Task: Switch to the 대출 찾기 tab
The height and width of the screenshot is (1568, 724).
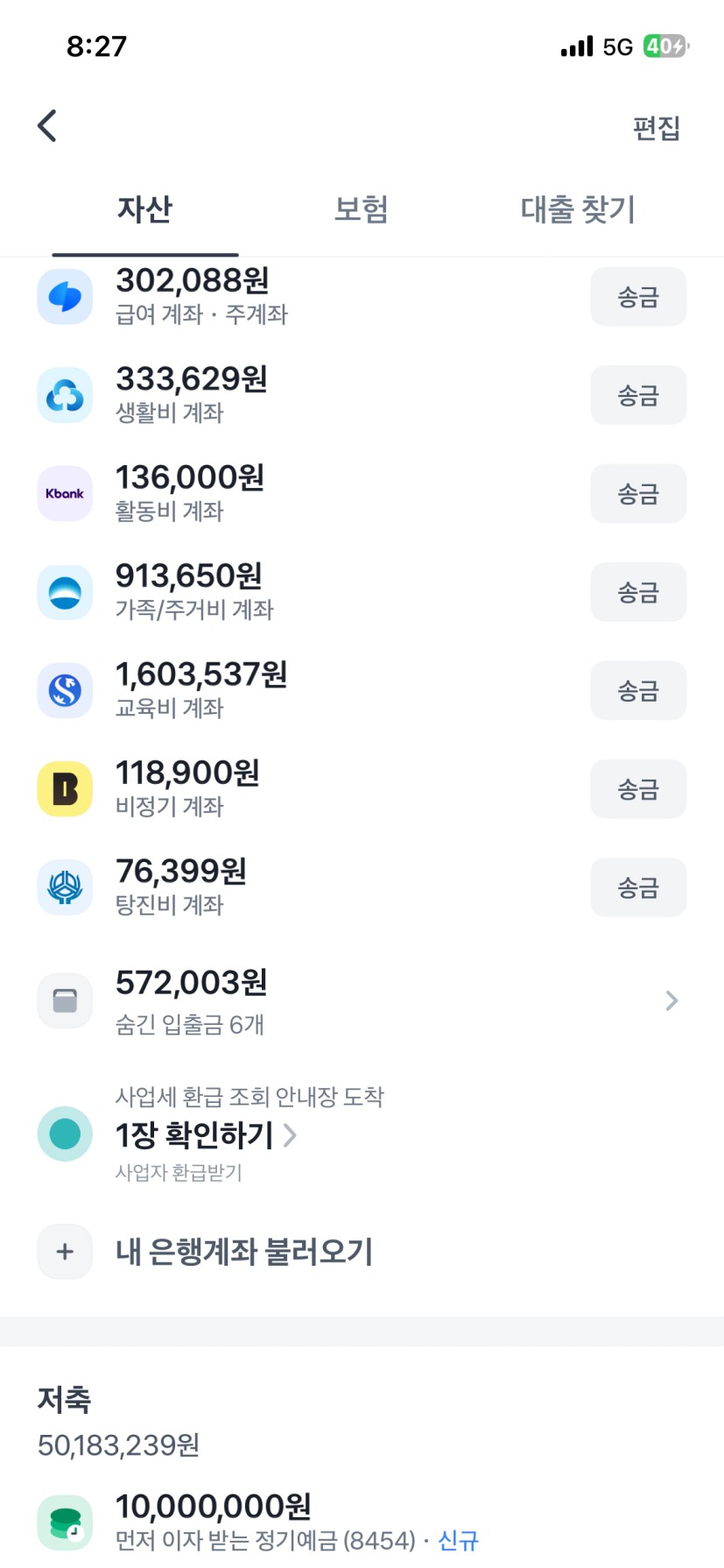Action: (x=578, y=210)
